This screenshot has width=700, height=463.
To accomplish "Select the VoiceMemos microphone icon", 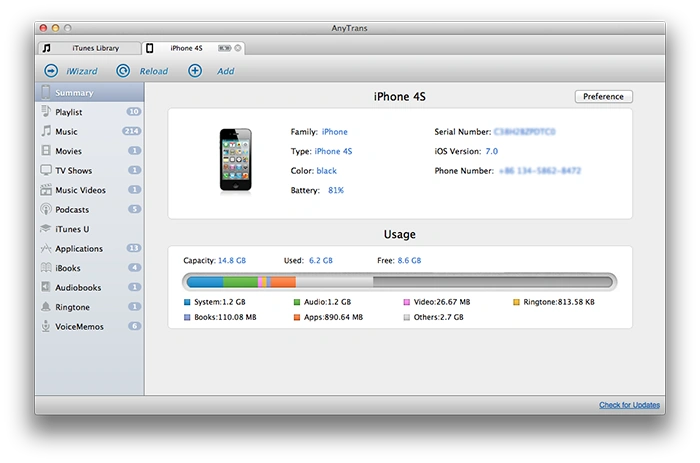I will [x=46, y=326].
